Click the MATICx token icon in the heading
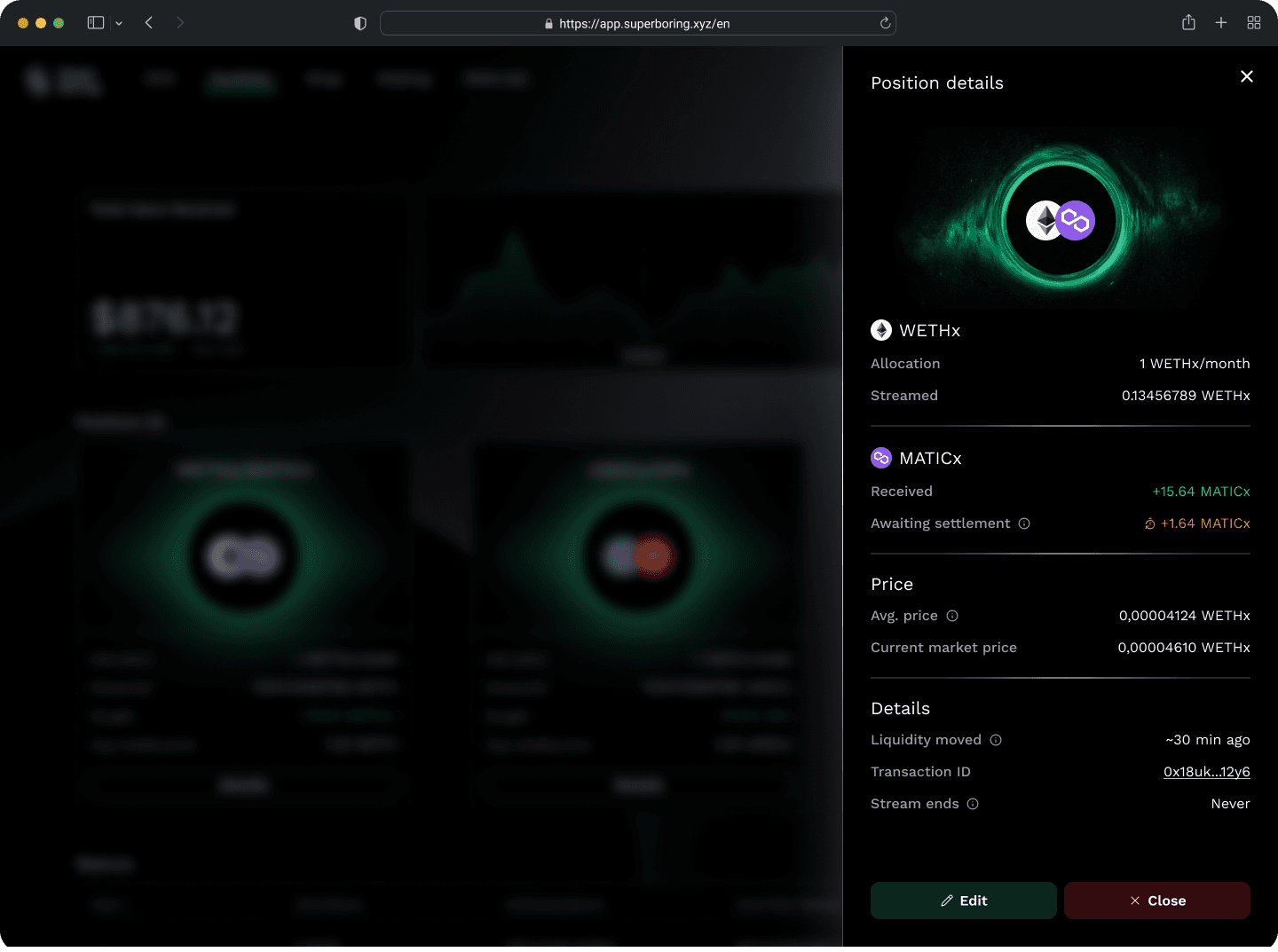This screenshot has height=952, width=1278. tap(881, 458)
